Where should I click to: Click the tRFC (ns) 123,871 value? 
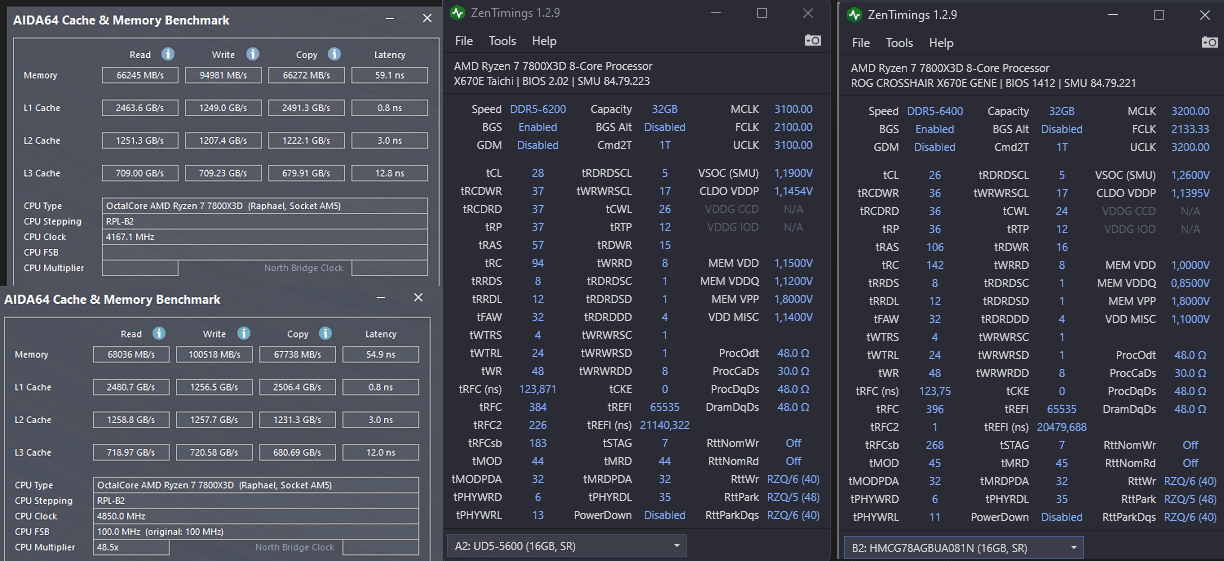coord(538,389)
